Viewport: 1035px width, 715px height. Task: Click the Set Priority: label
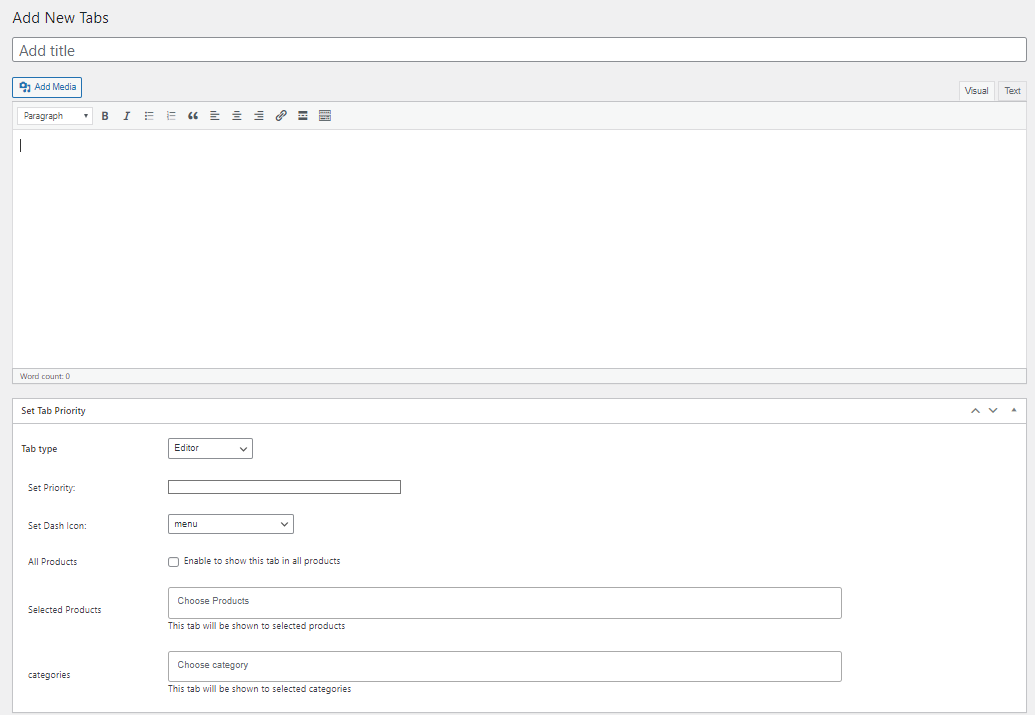point(51,488)
